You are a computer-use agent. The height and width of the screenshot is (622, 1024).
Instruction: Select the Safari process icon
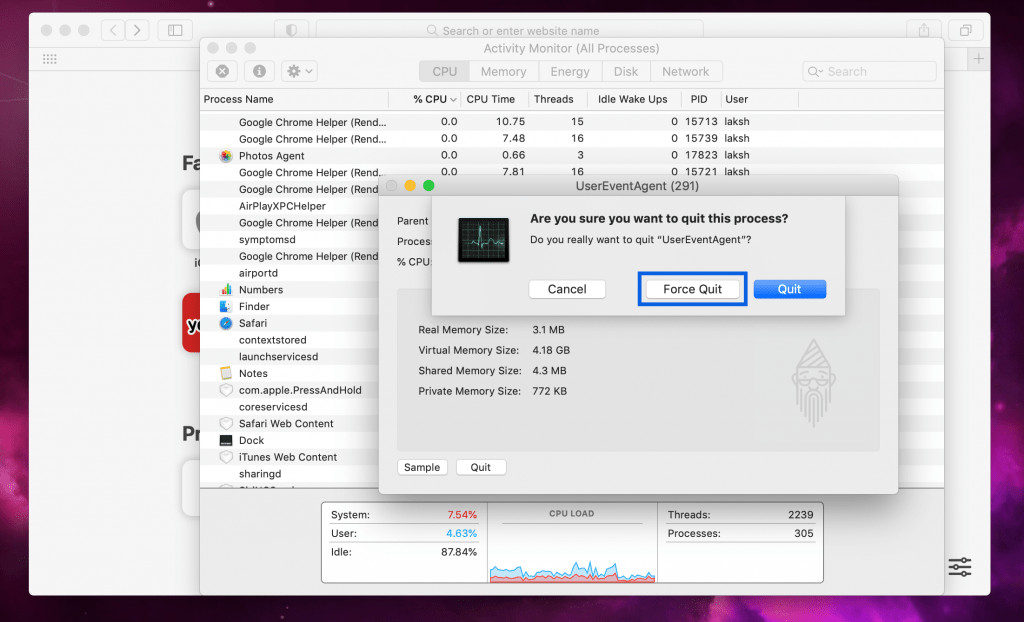click(226, 323)
